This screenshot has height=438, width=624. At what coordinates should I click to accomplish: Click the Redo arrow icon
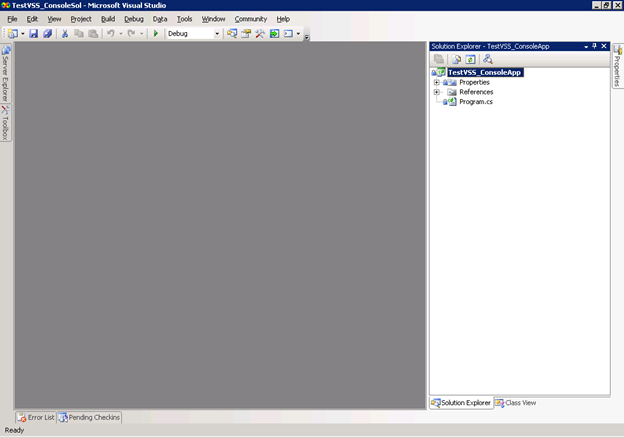pyautogui.click(x=131, y=34)
